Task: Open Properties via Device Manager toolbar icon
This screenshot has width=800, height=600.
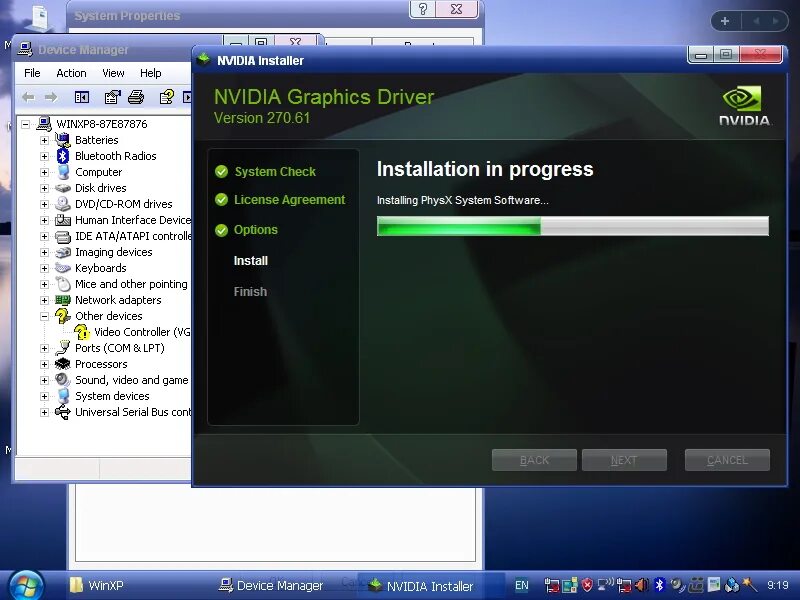Action: (x=112, y=97)
